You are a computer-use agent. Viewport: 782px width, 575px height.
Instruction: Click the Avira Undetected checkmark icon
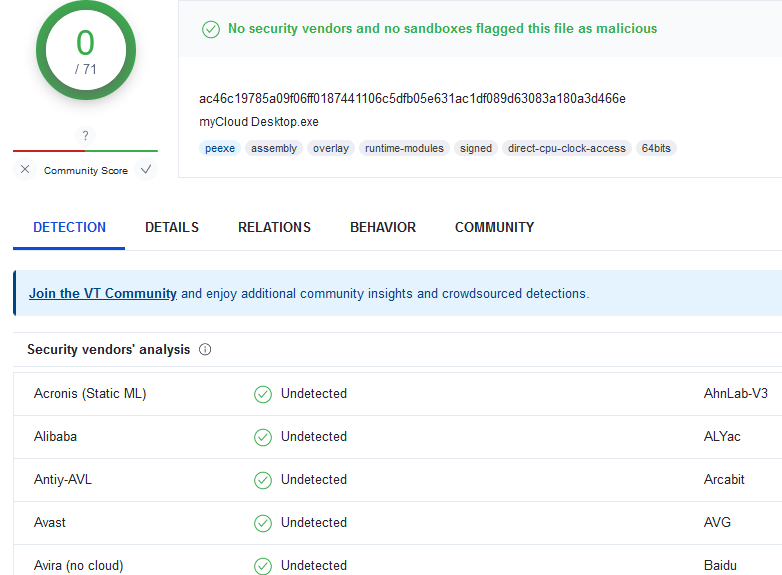click(x=263, y=566)
